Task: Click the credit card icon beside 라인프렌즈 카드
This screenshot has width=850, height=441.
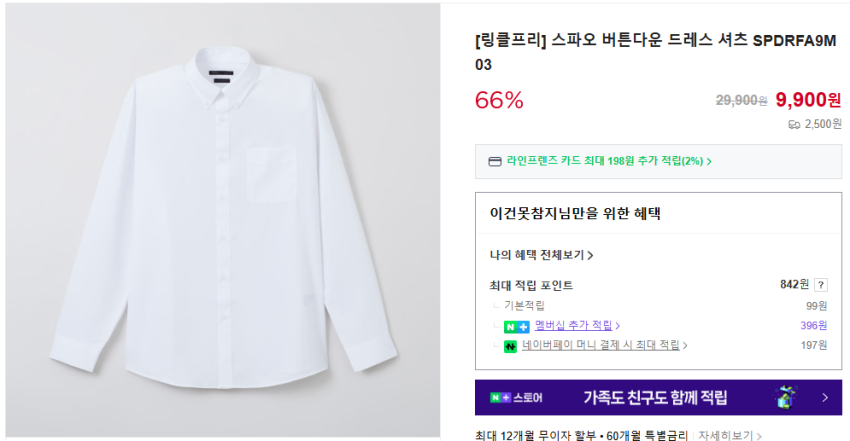Action: tap(494, 161)
